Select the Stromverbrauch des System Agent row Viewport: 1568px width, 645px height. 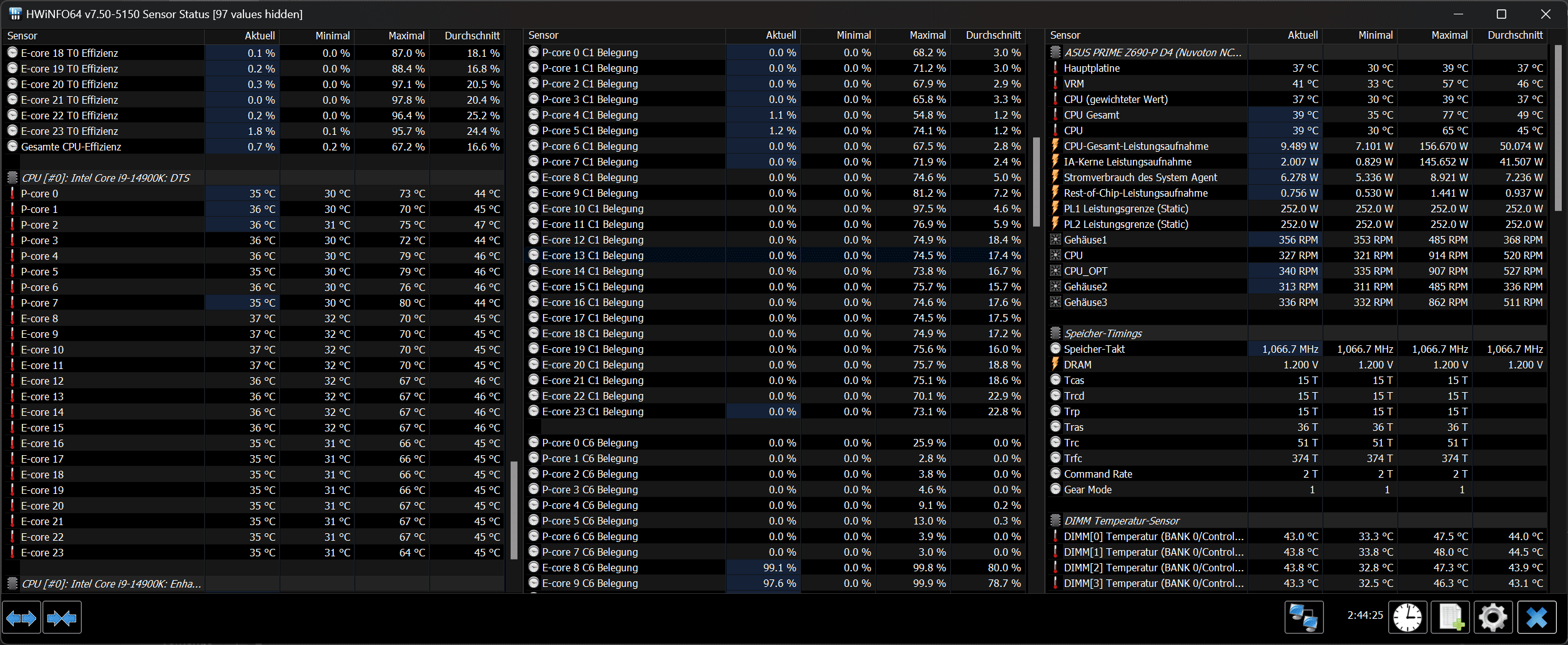click(x=1140, y=177)
